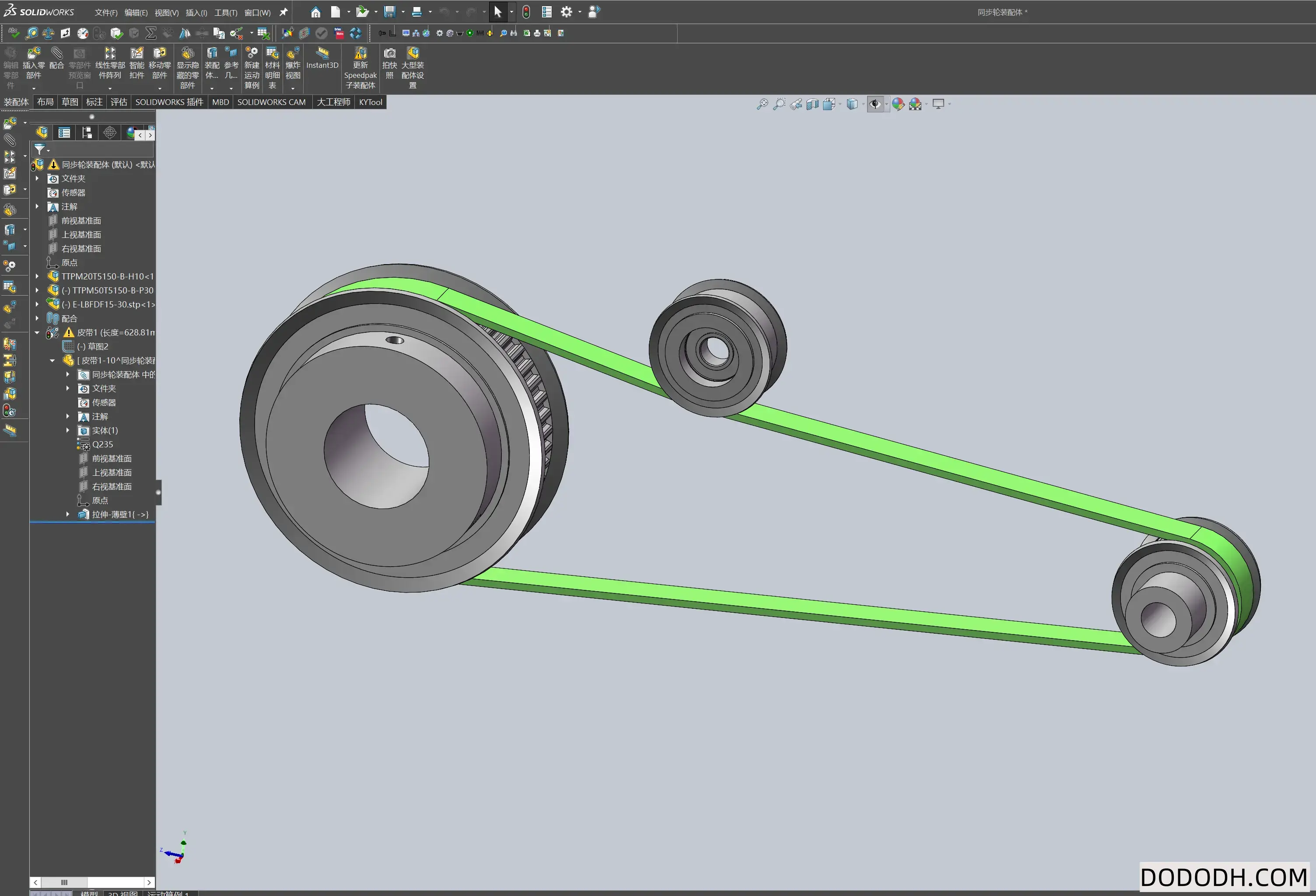Open the ConfigurationManager tab icon
This screenshot has height=896, width=1316.
(x=87, y=132)
